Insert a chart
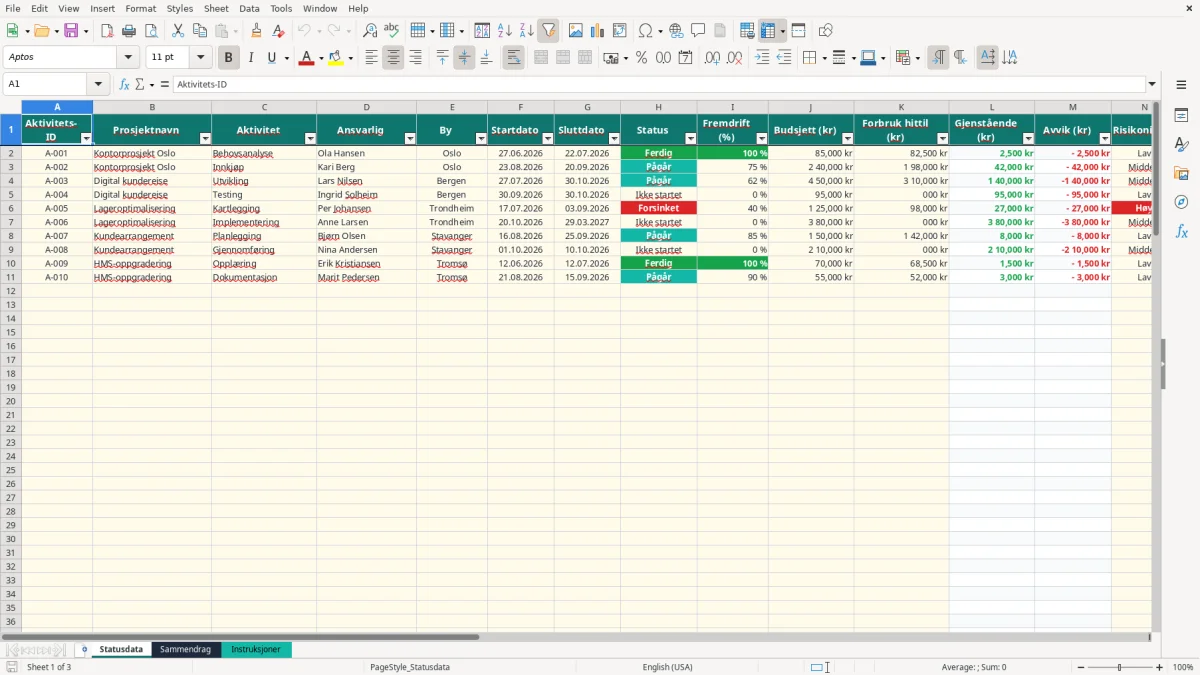This screenshot has width=1200, height=675. point(598,31)
